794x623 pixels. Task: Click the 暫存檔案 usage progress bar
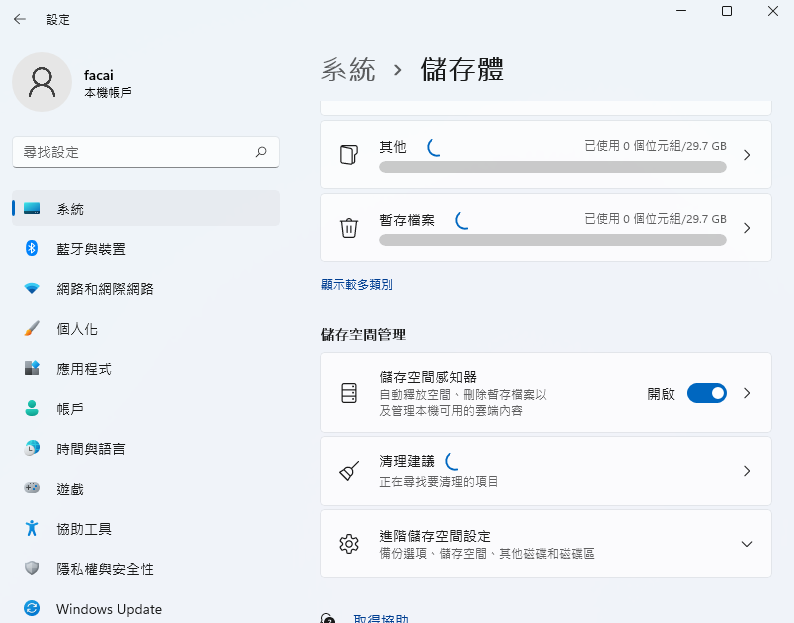click(553, 240)
